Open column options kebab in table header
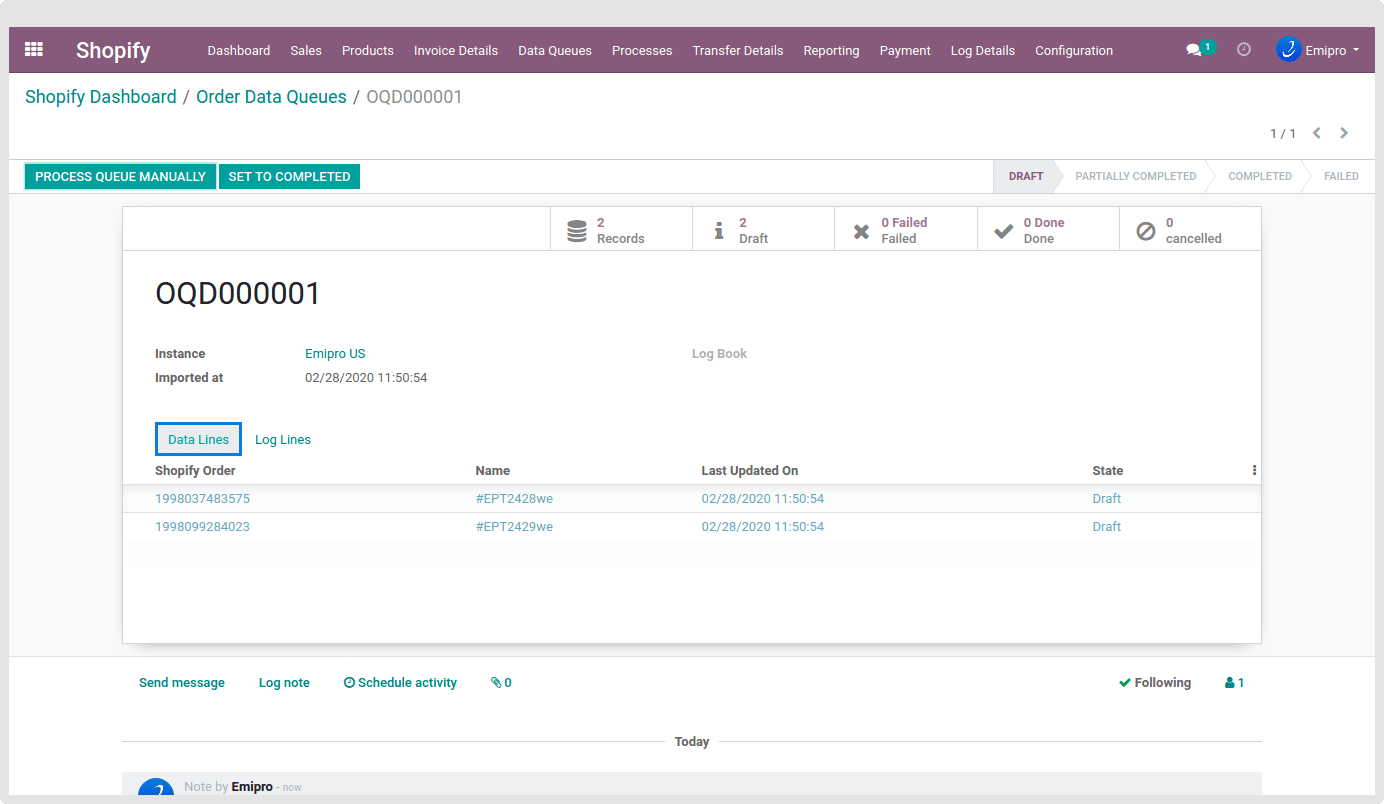 coord(1254,470)
